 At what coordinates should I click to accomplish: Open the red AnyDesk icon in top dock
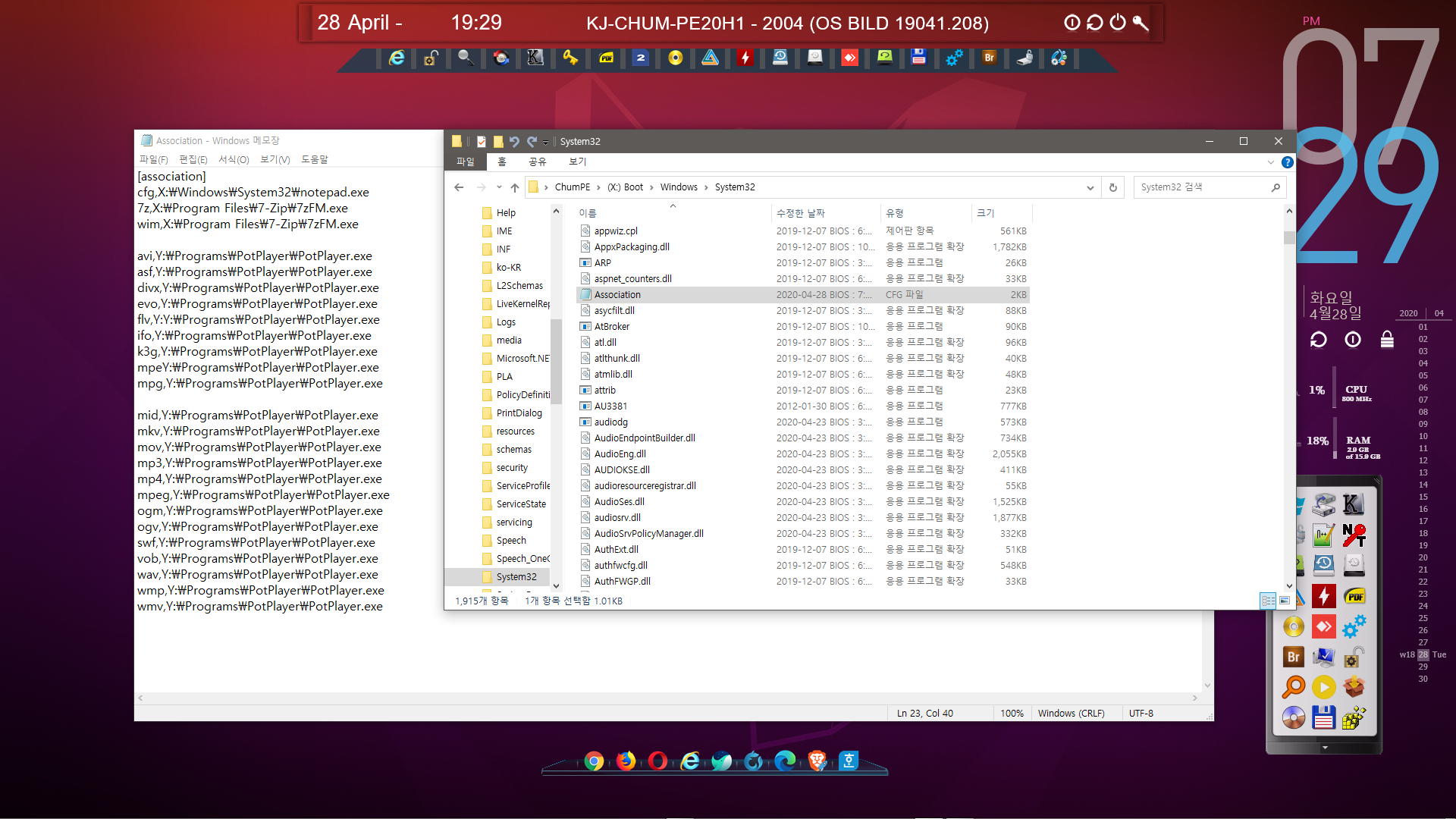pyautogui.click(x=850, y=58)
